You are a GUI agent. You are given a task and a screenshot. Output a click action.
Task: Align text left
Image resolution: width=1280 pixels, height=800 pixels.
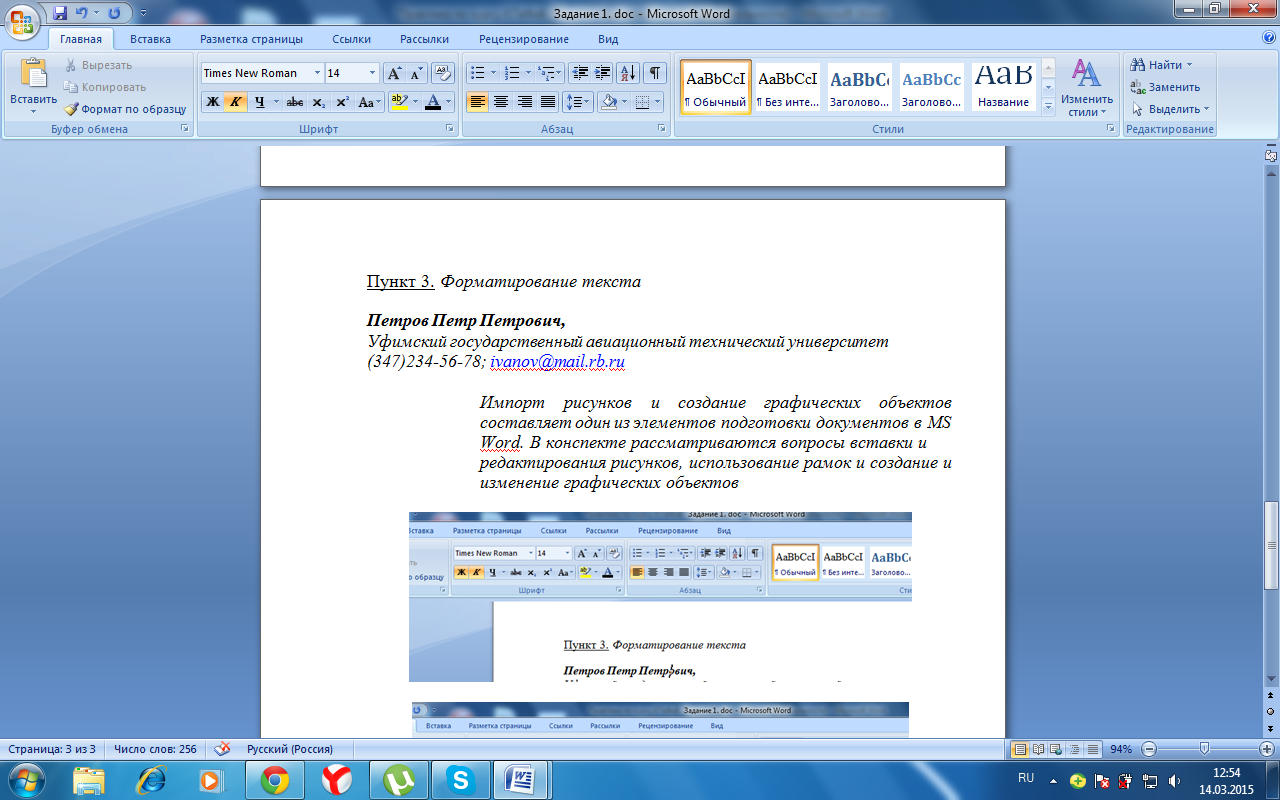[478, 102]
